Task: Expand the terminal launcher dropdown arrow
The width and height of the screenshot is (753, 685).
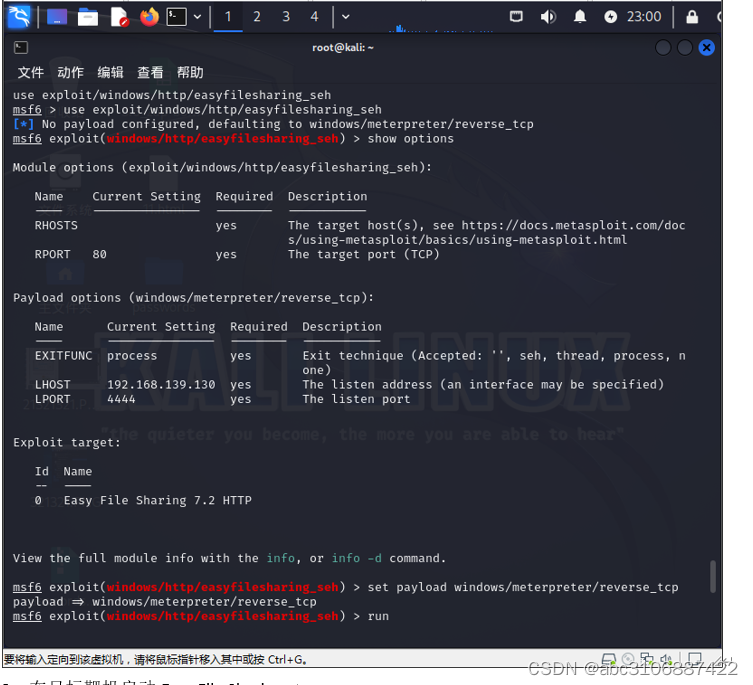Action: (197, 17)
